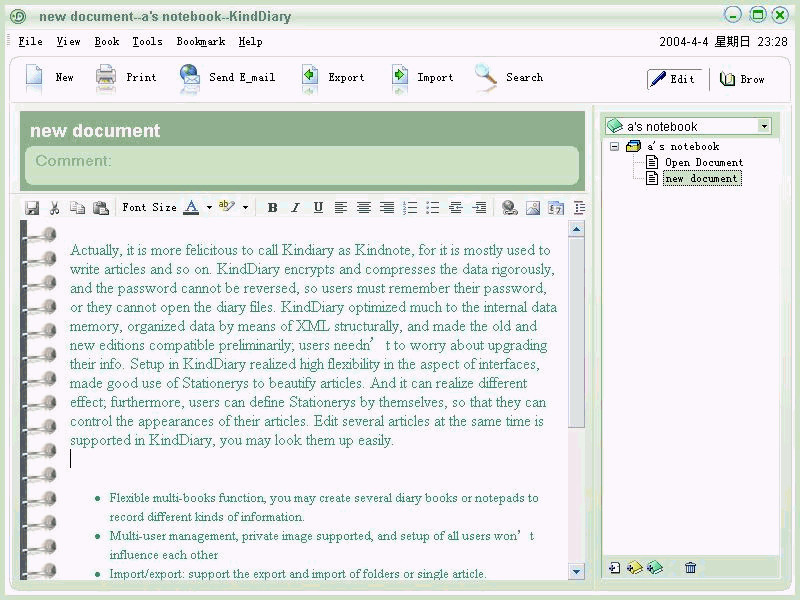Click green book icon at panel bottom

(x=655, y=567)
